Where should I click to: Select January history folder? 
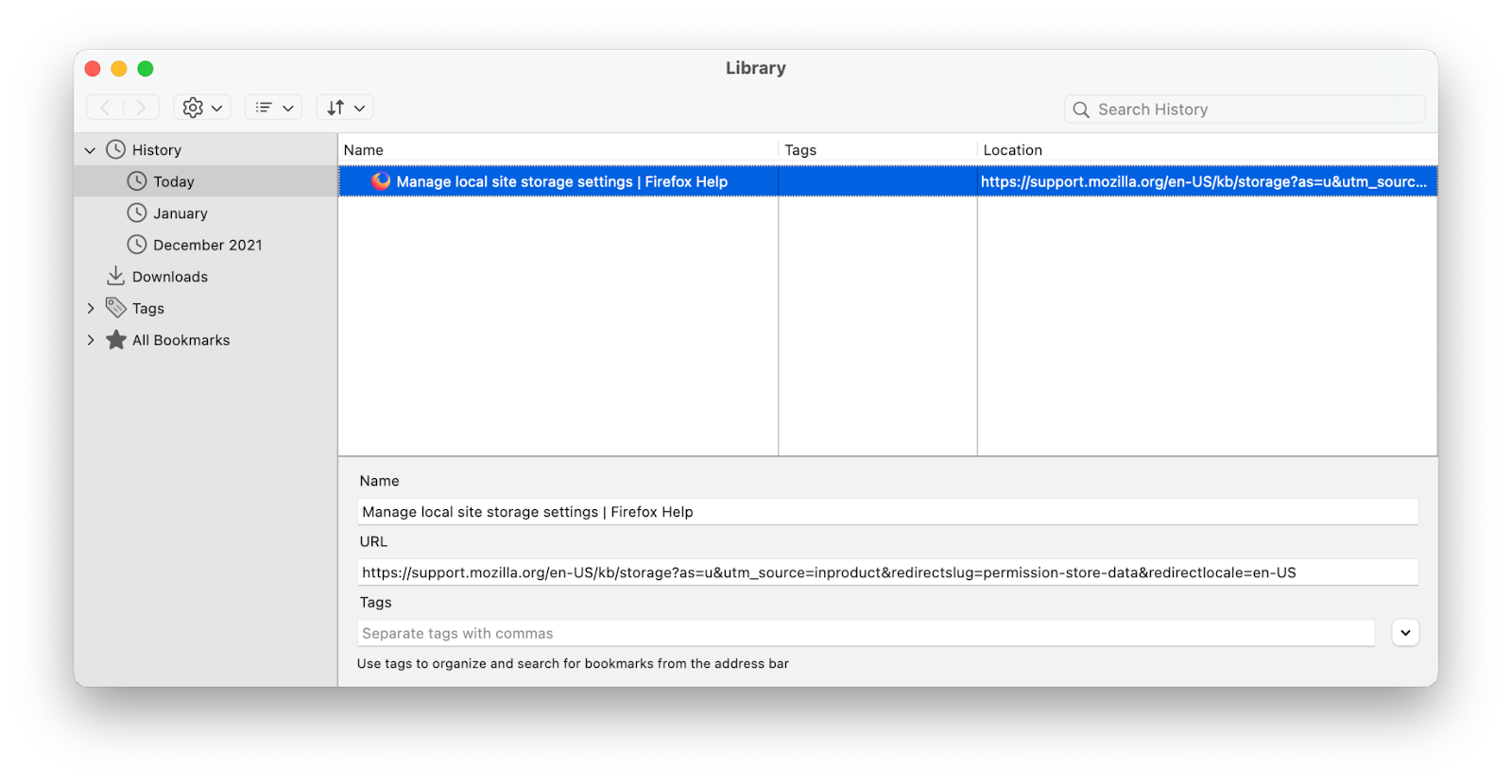click(180, 213)
